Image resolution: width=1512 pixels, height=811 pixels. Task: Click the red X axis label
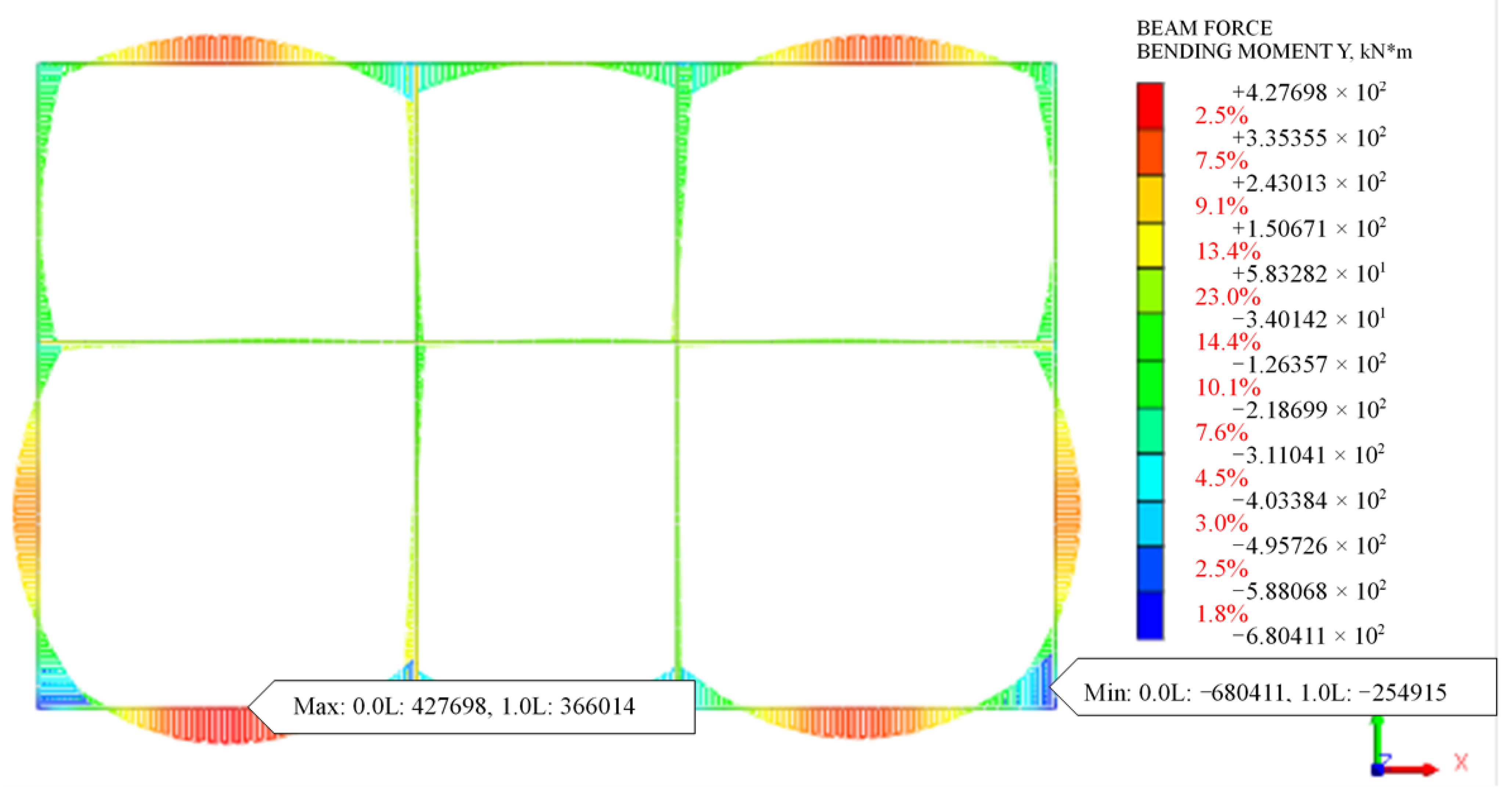1462,762
